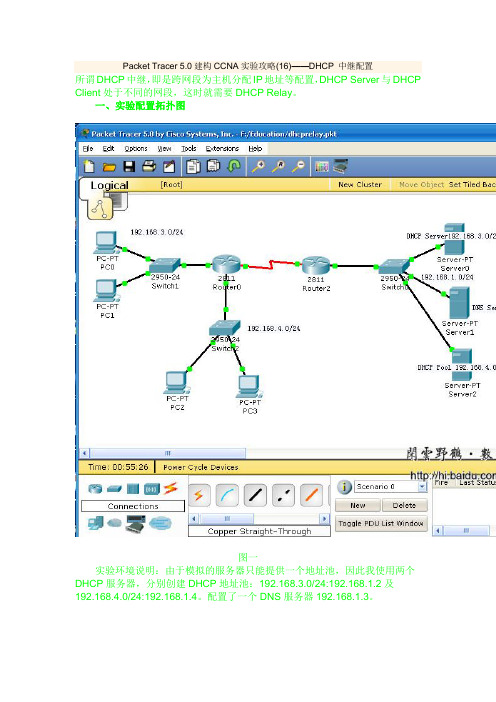Select the Hubs device category icon
The width and height of the screenshot is (496, 702).
(x=133, y=488)
